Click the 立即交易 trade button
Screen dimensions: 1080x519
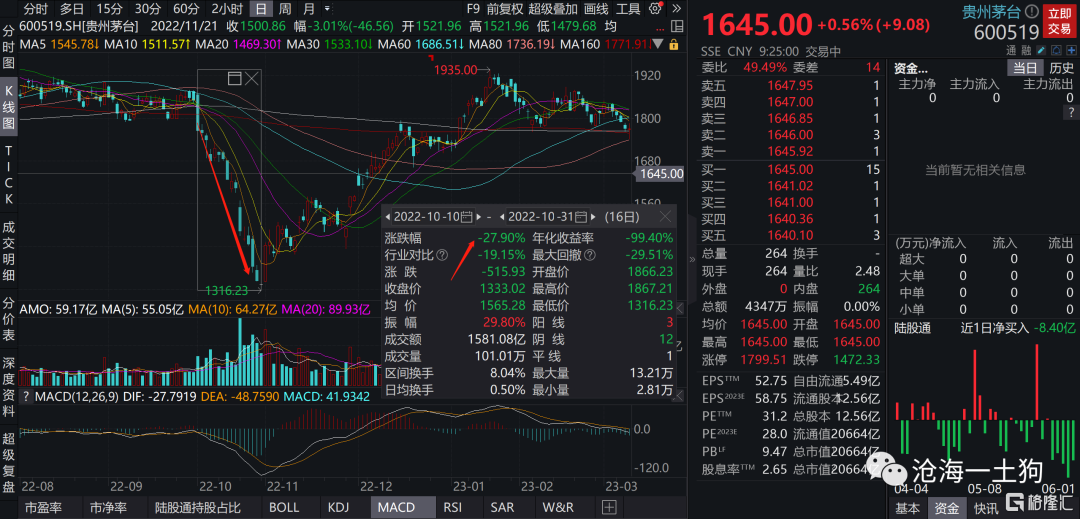click(x=1059, y=21)
